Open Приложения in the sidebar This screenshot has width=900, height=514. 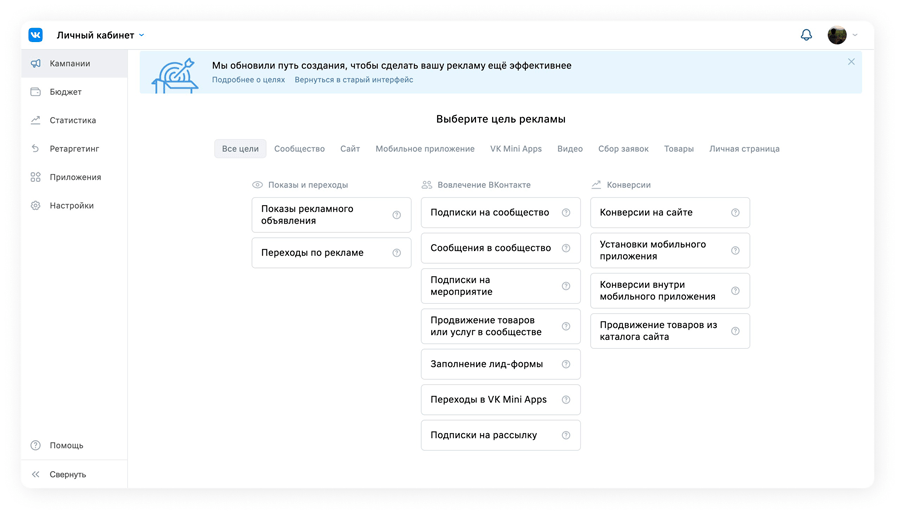point(75,177)
